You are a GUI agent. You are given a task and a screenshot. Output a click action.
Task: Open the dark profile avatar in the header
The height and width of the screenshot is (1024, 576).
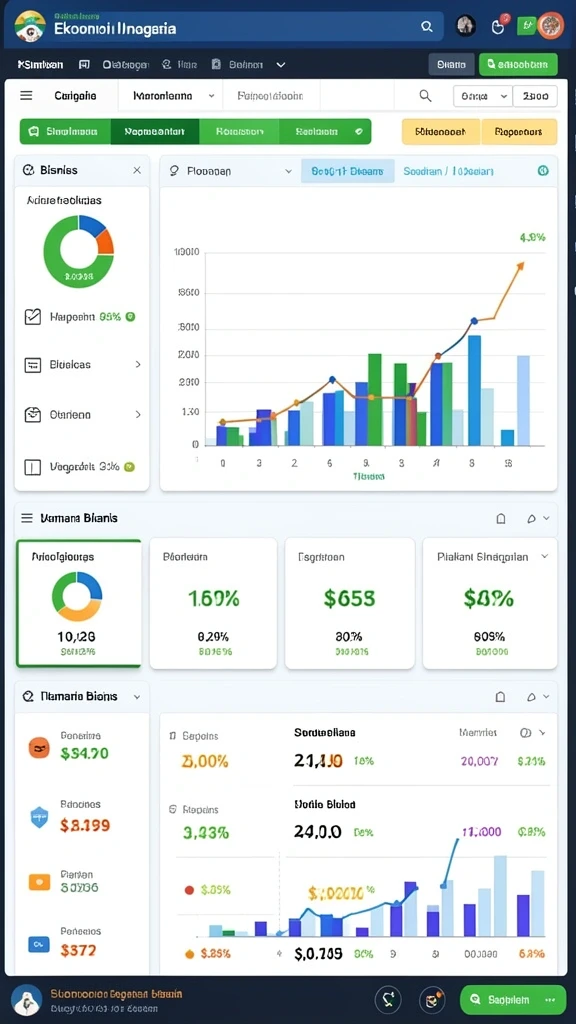tap(466, 25)
